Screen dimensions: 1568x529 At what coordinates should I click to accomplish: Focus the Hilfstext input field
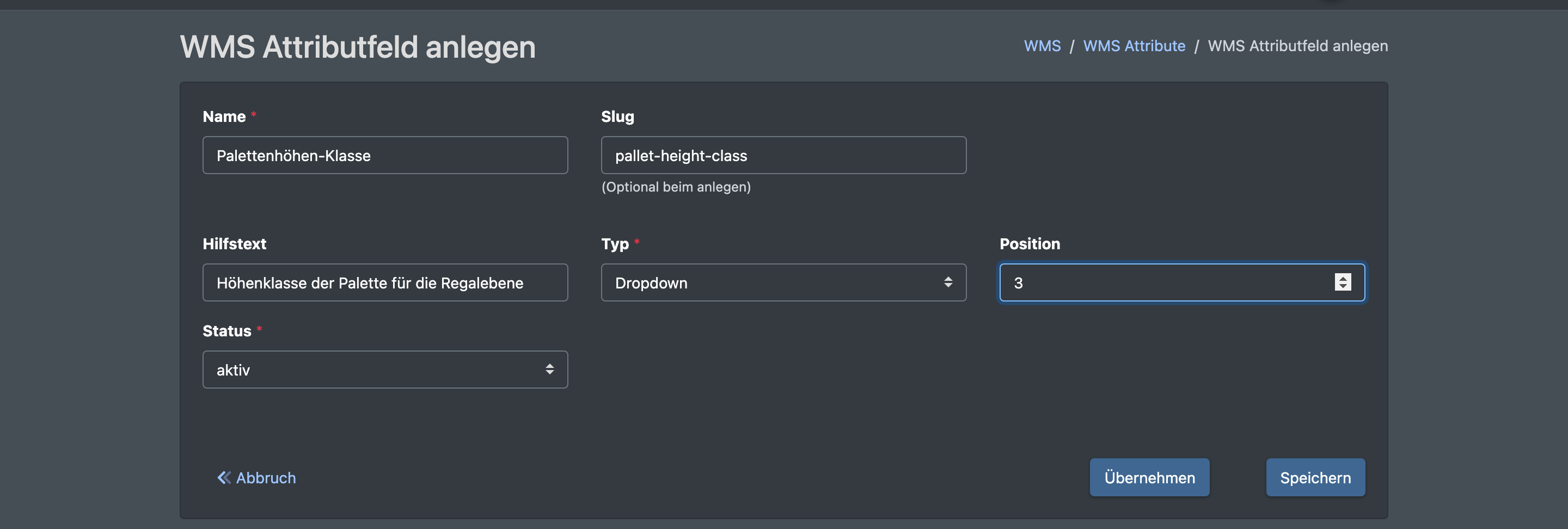point(385,282)
